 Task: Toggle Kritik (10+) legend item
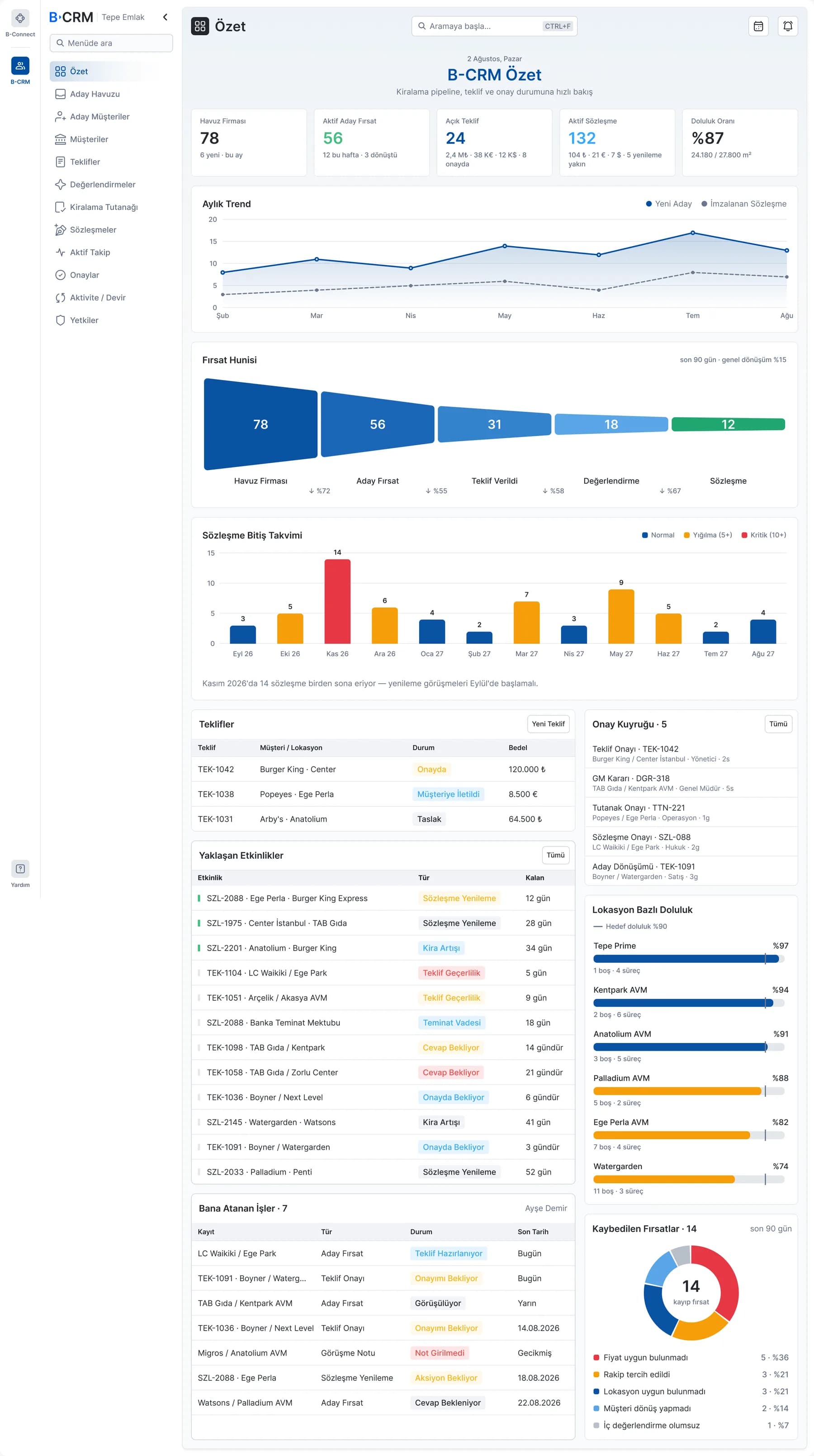(x=764, y=535)
